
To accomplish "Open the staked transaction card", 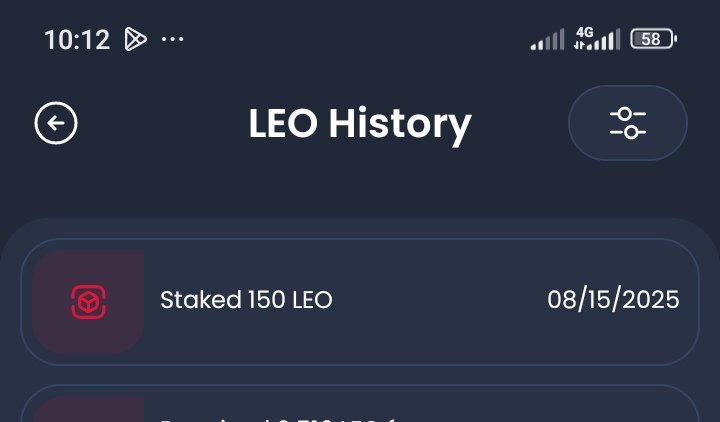I will click(x=360, y=302).
